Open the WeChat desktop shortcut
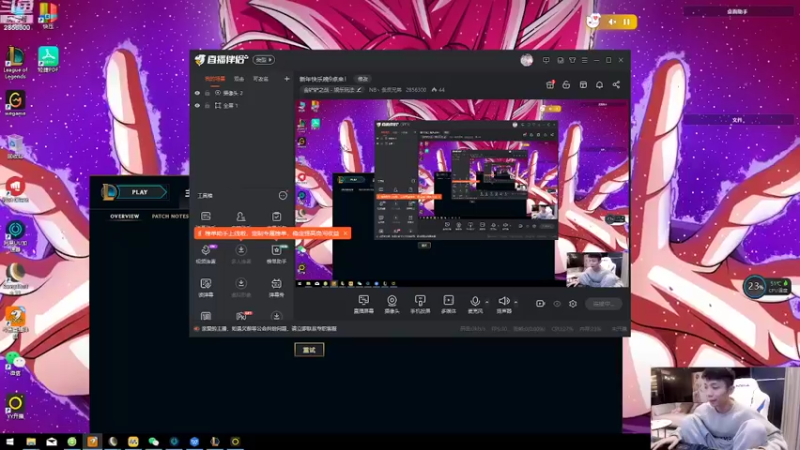The width and height of the screenshot is (800, 450). (15, 364)
